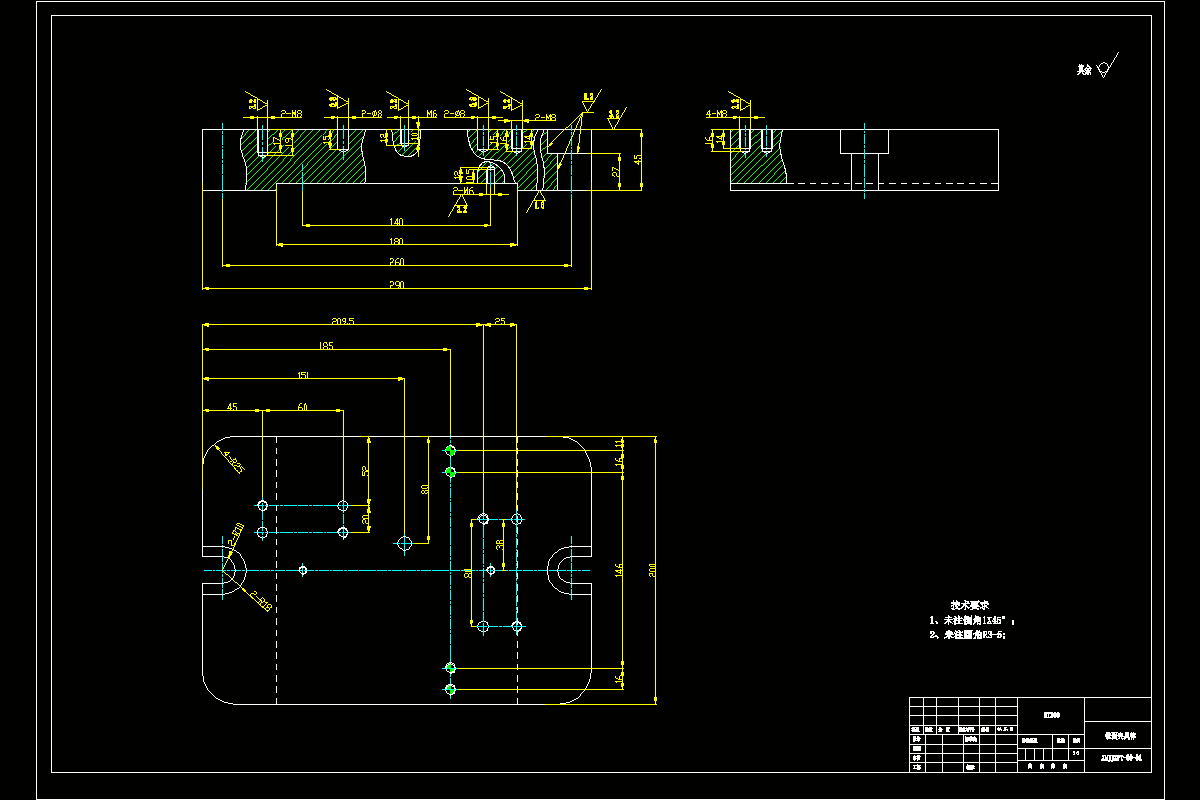Select the 20 vertical dimension below 52

coord(366,519)
